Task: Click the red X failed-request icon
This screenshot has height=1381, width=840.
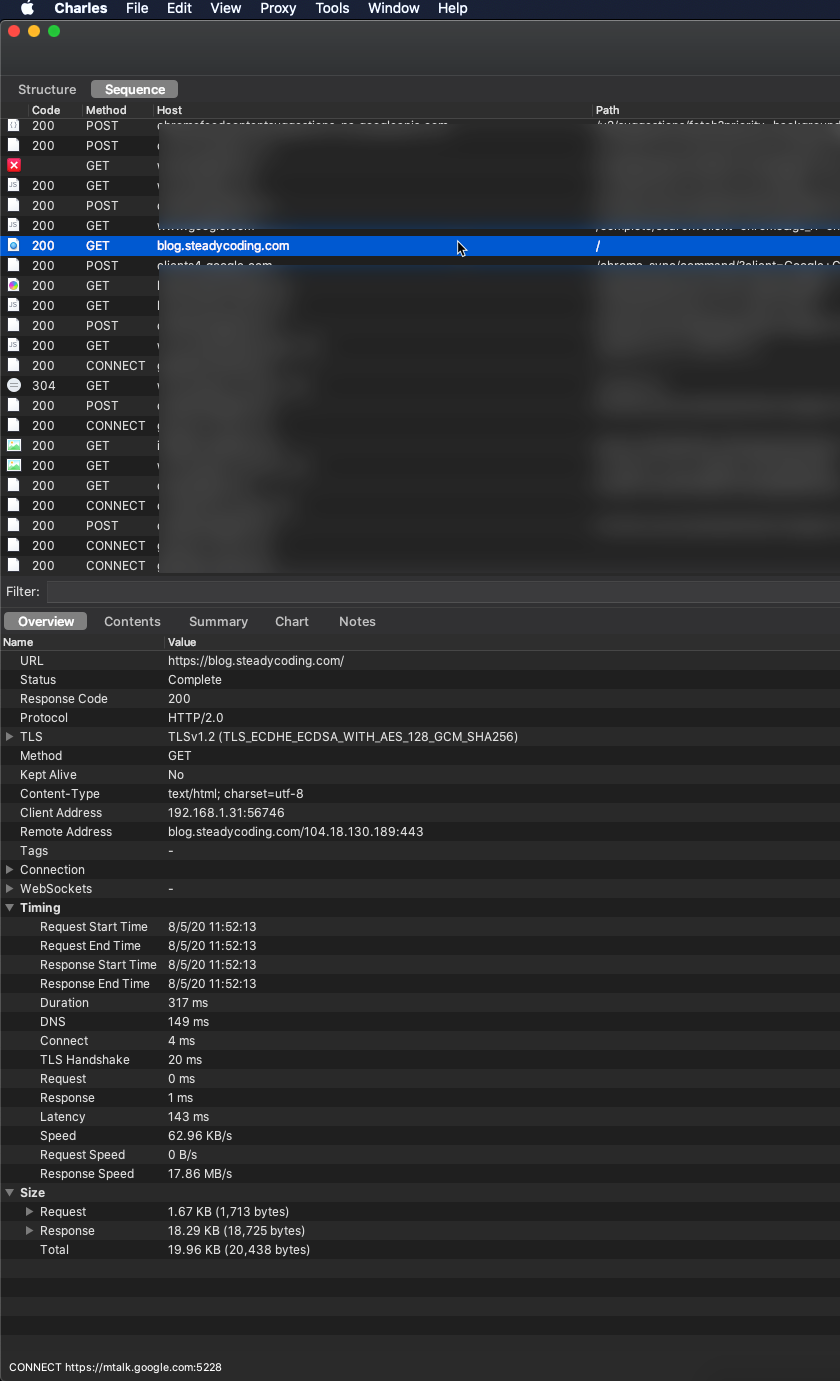Action: [x=14, y=165]
